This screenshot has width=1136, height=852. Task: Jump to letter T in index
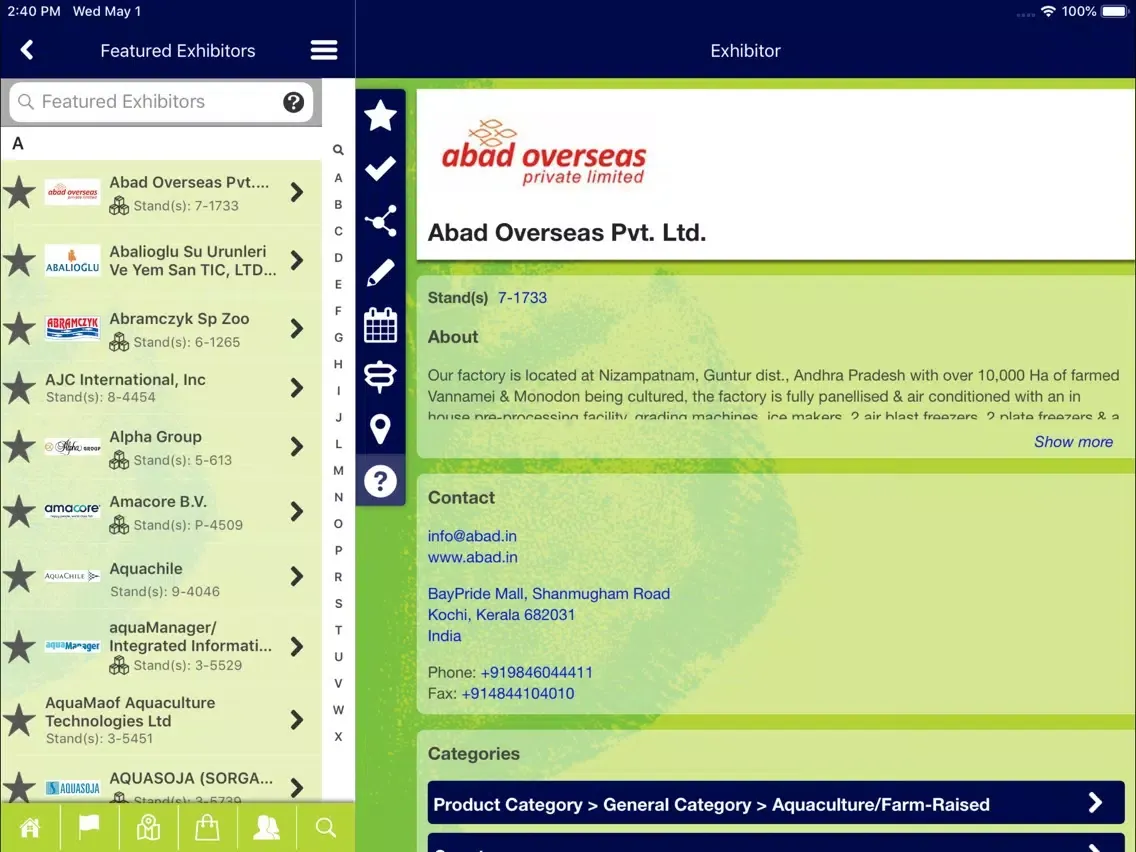338,630
